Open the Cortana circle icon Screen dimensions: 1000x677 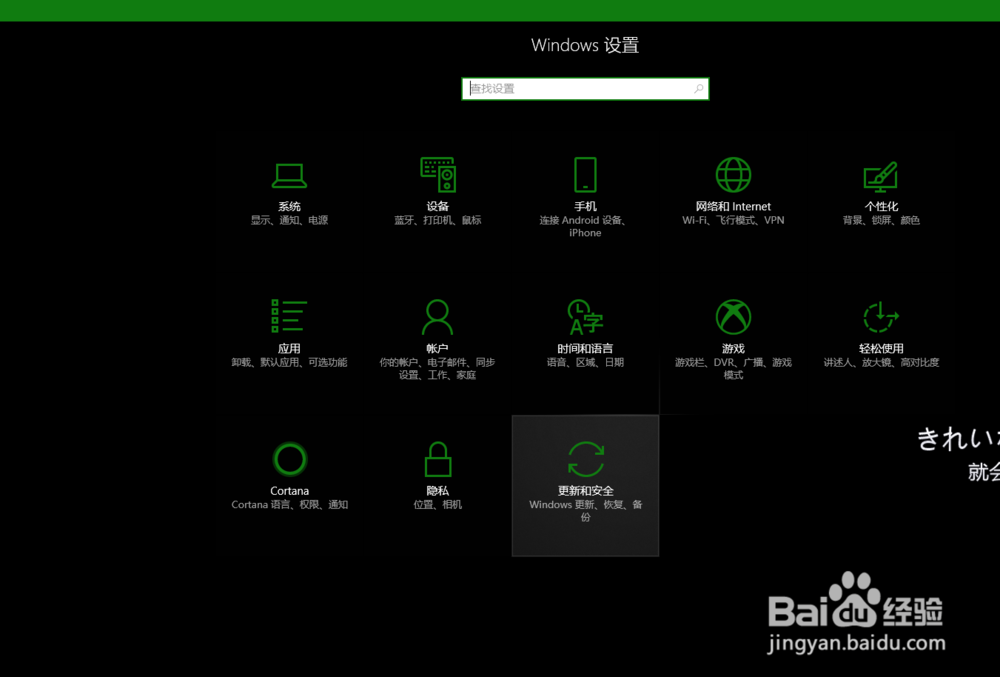tap(290, 459)
